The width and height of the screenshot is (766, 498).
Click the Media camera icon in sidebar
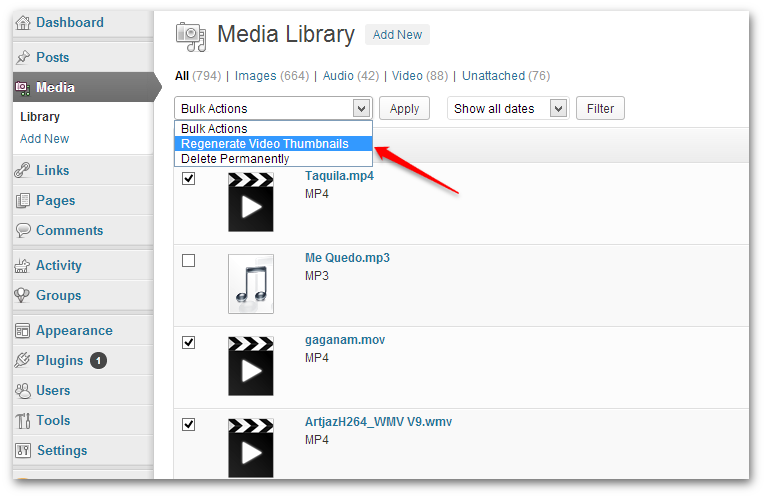click(23, 88)
